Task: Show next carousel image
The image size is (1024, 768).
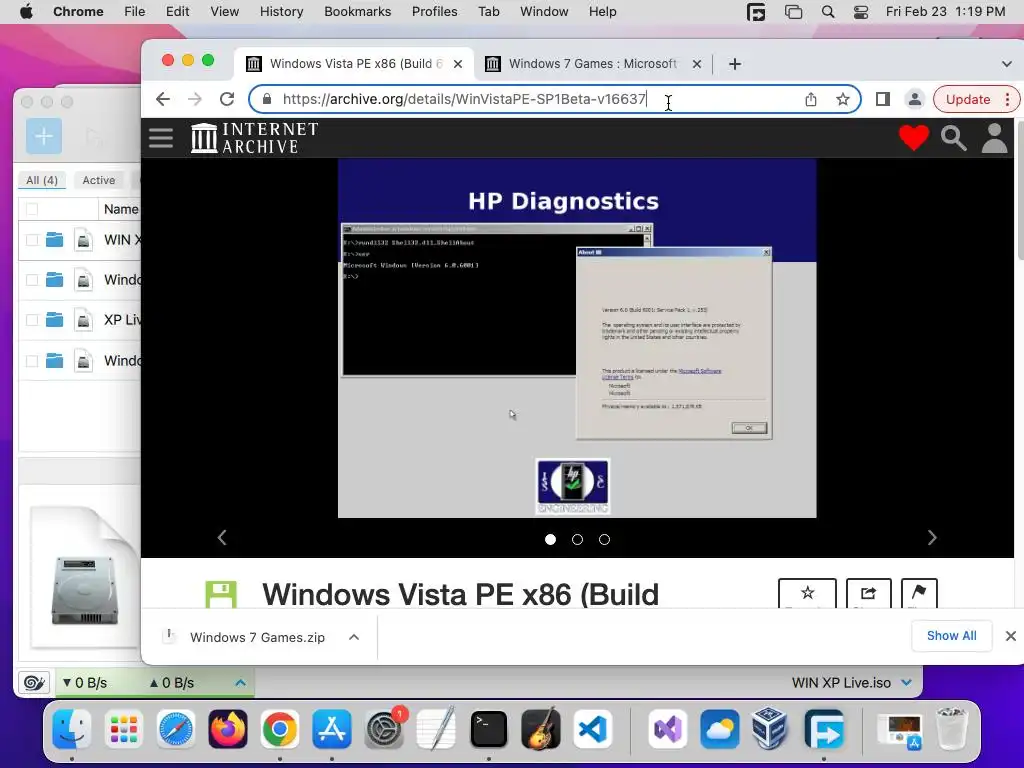Action: (x=932, y=537)
